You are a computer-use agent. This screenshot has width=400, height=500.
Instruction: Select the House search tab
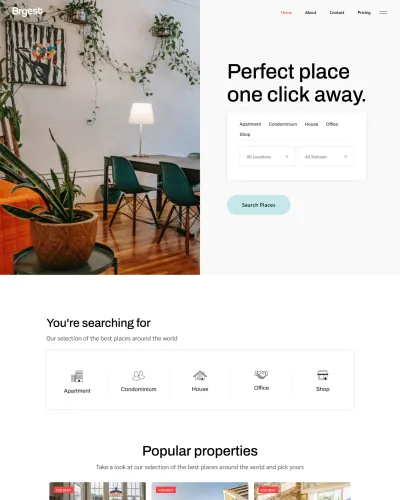click(x=311, y=124)
